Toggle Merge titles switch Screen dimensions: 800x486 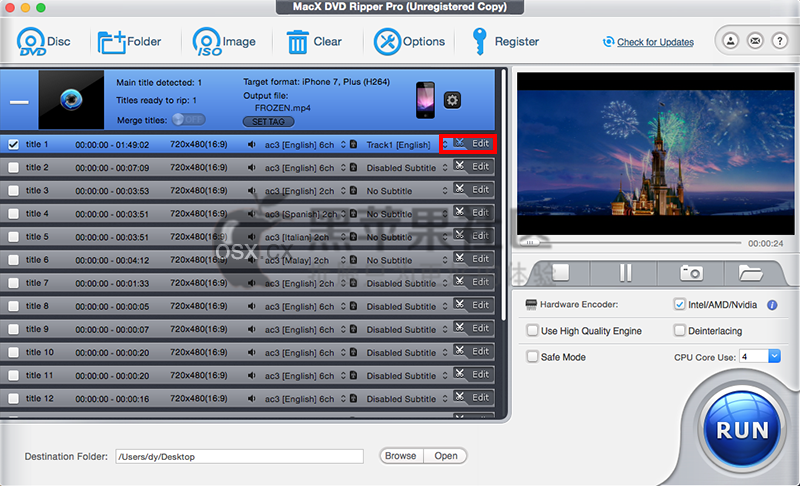[x=189, y=120]
